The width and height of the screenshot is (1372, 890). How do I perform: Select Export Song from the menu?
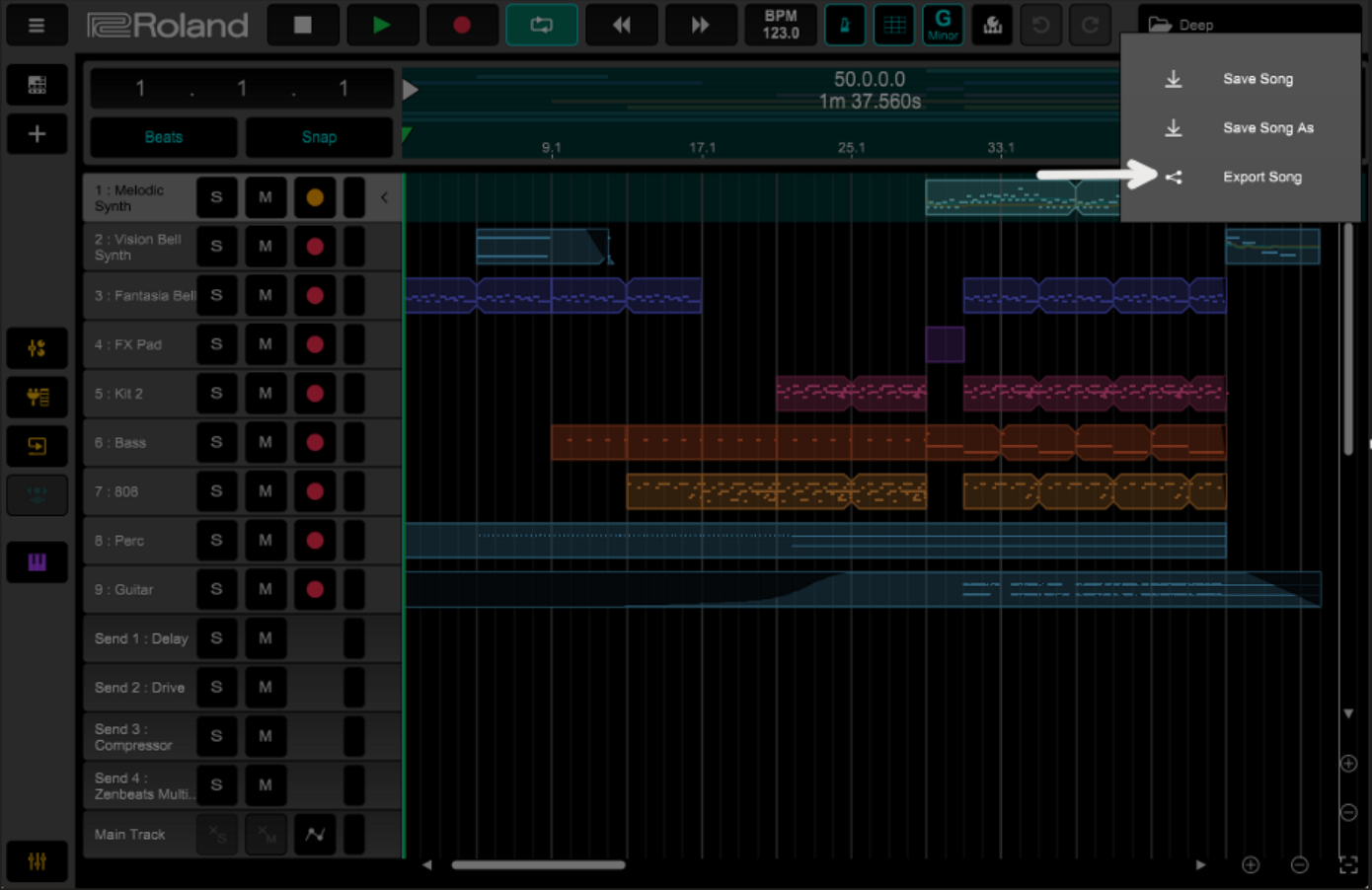click(x=1262, y=177)
